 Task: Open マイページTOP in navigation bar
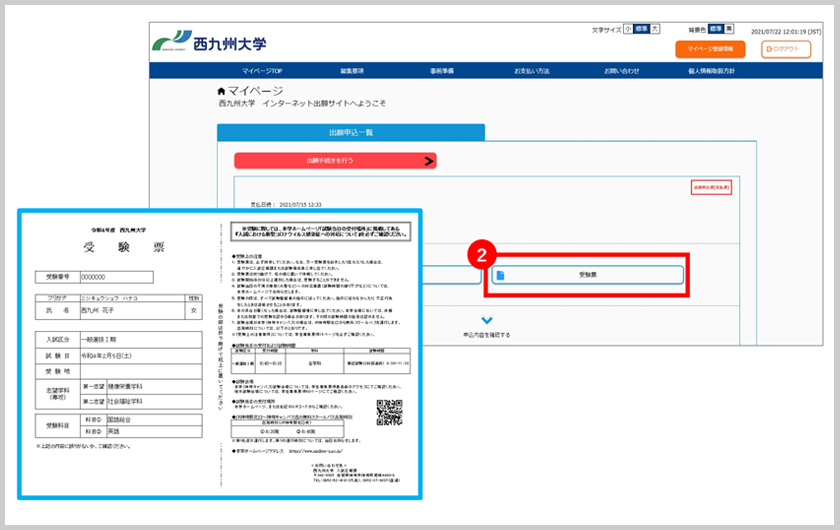point(262,71)
